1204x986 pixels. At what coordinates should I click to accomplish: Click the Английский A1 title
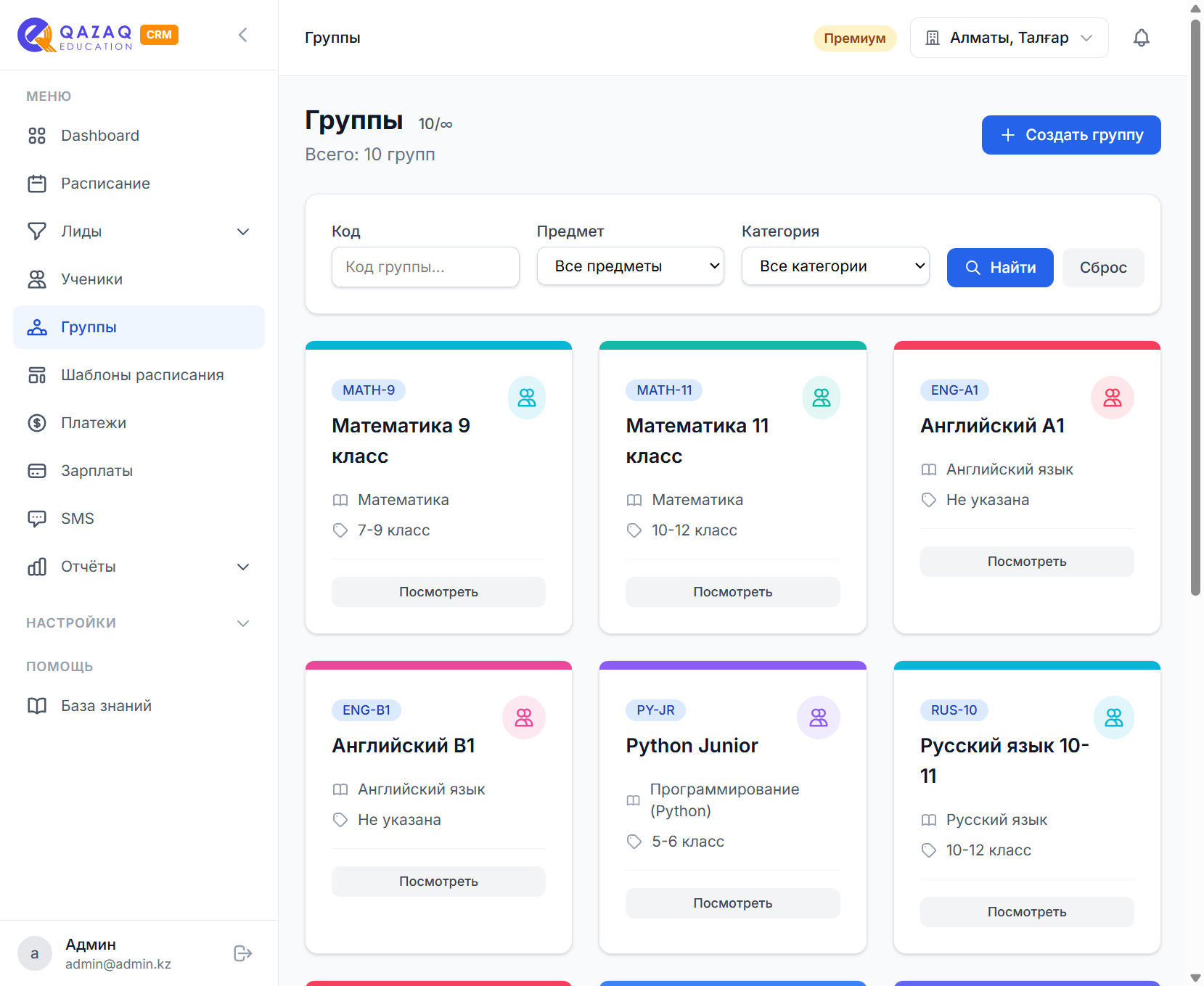click(x=992, y=426)
